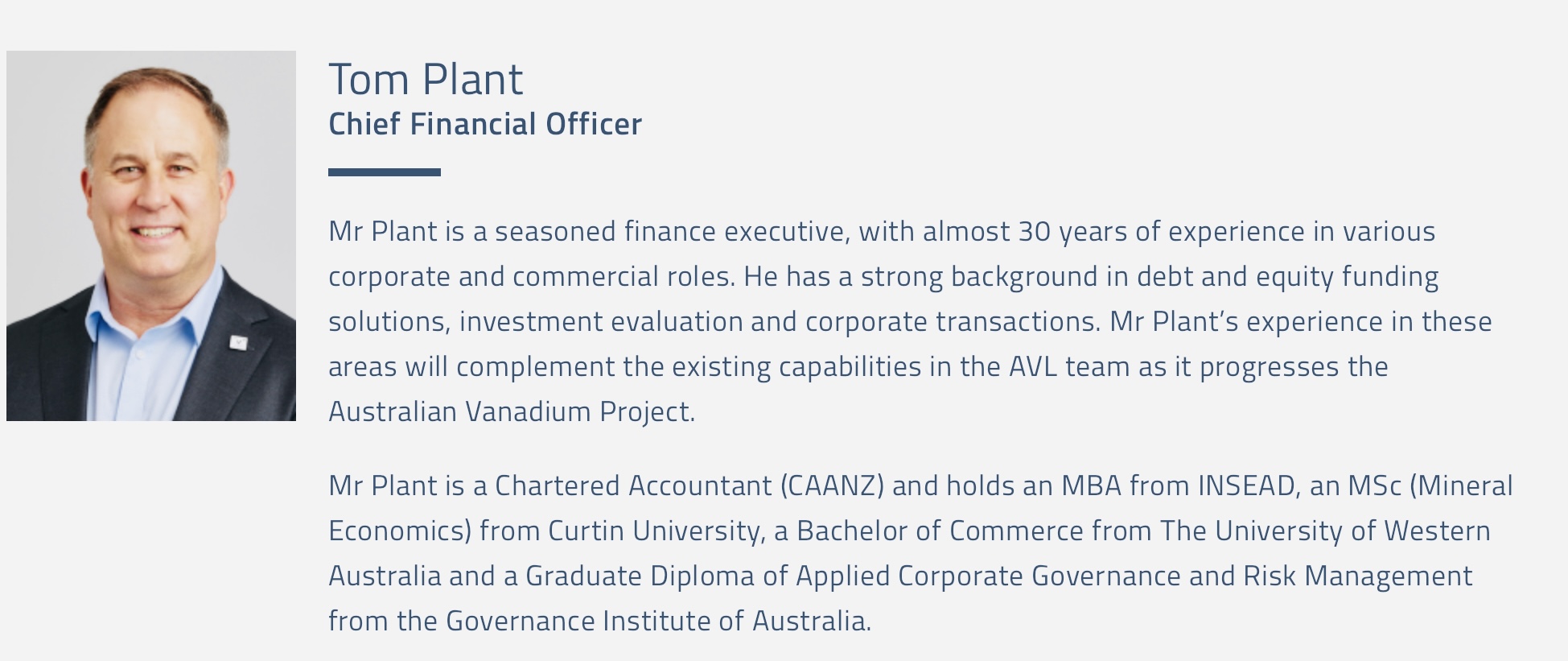Image resolution: width=1568 pixels, height=661 pixels.
Task: Click 'Chartered Accountant' phrase
Action: (x=633, y=485)
